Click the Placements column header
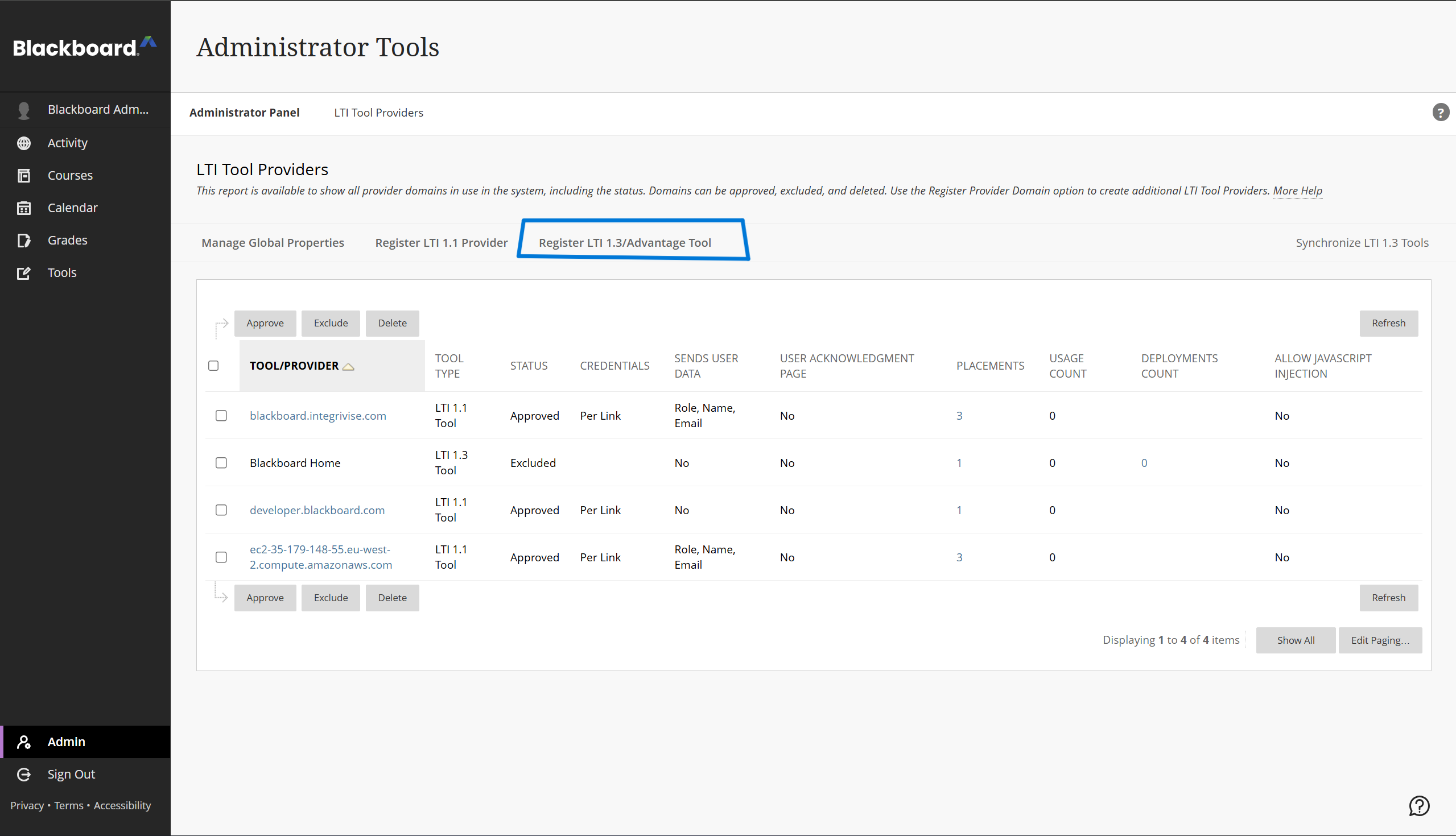Screen dimensions: 1456x836 tap(990, 366)
